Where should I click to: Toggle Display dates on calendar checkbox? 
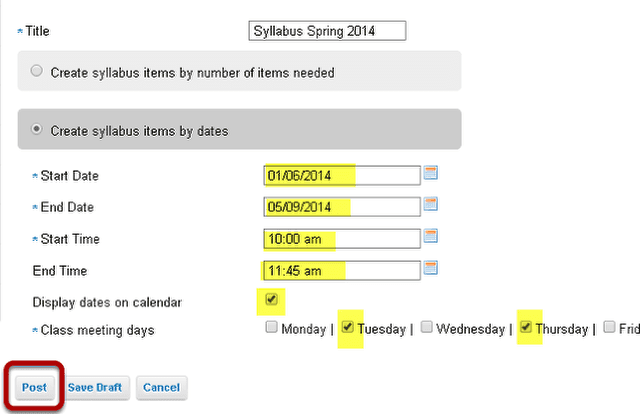(x=271, y=299)
